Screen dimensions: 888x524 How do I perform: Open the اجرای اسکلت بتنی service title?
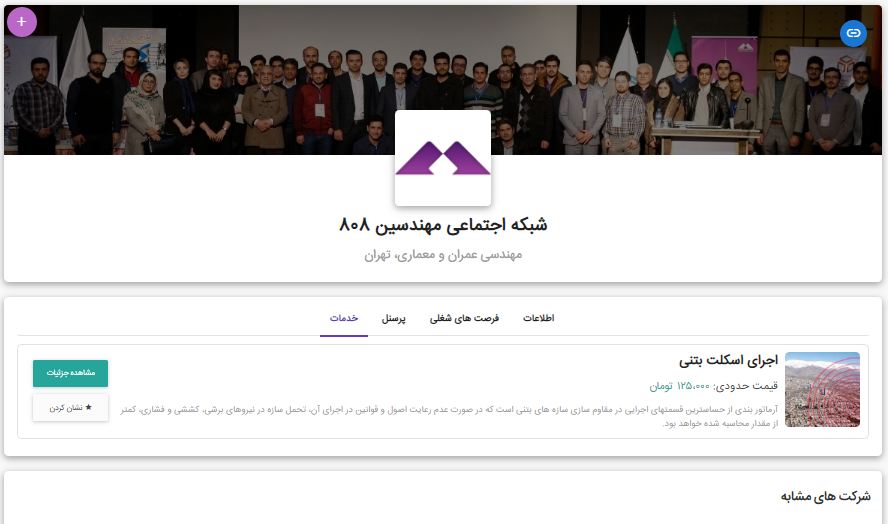point(728,360)
